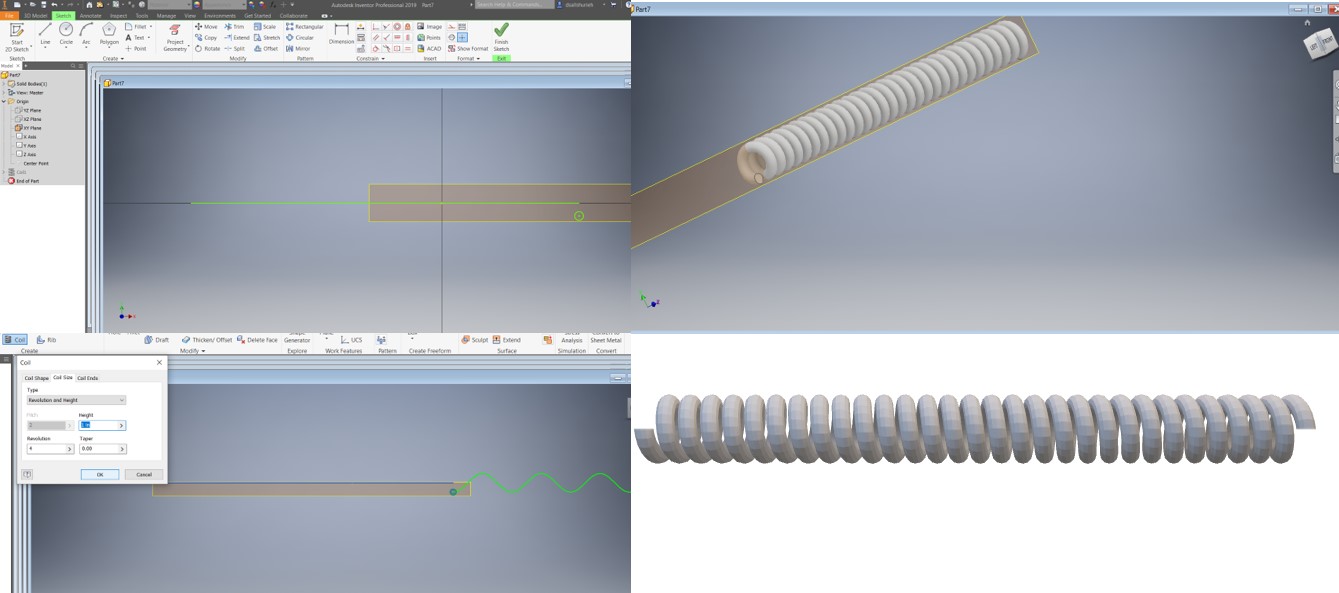Viewport: 1339px width, 593px height.
Task: Open the coil Type dropdown
Action: pos(76,400)
